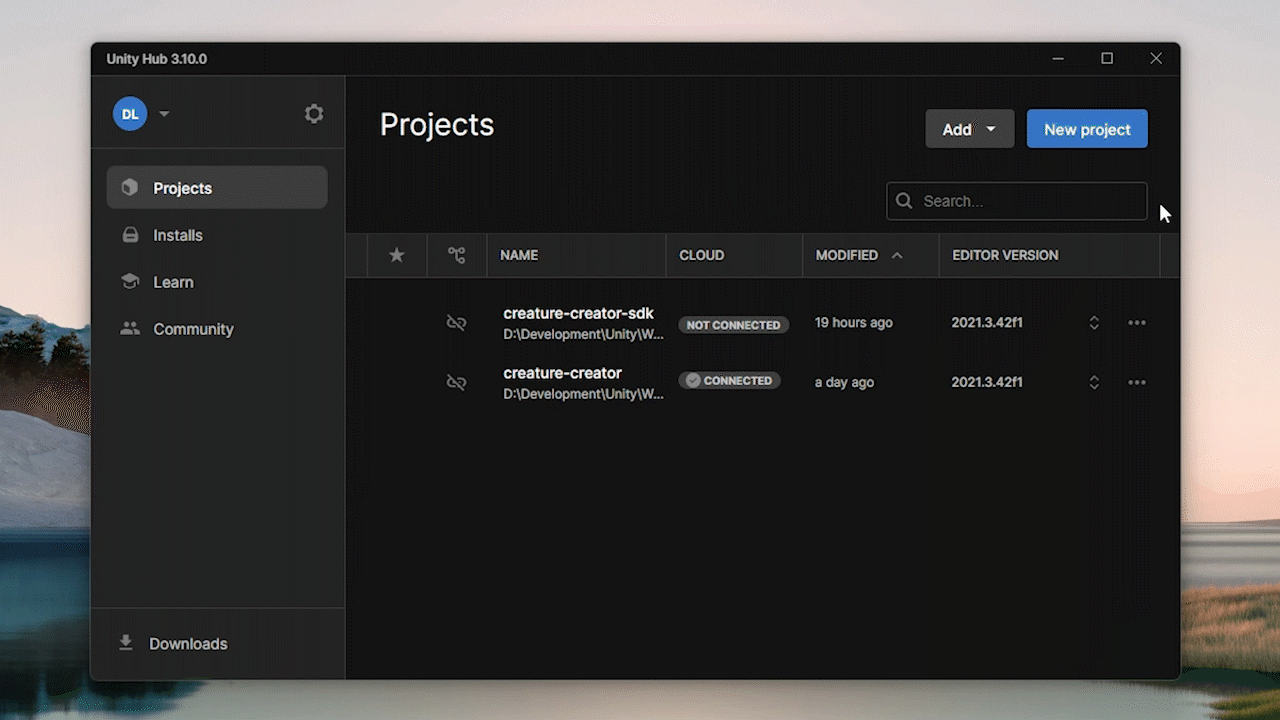Image resolution: width=1280 pixels, height=720 pixels.
Task: Click the Community people icon
Action: click(x=130, y=329)
